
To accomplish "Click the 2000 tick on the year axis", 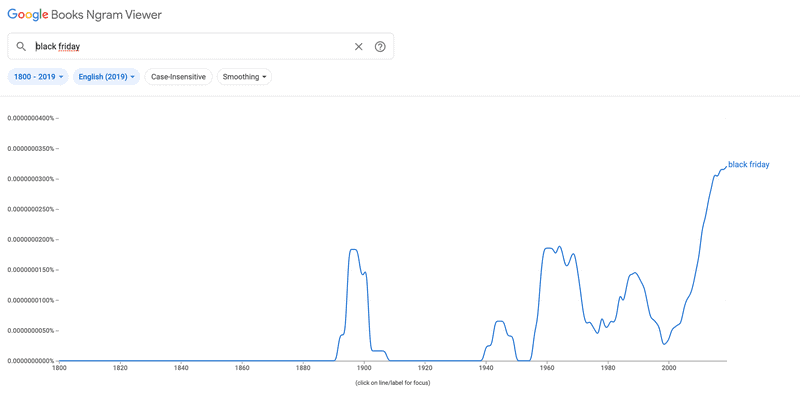I will coord(669,366).
